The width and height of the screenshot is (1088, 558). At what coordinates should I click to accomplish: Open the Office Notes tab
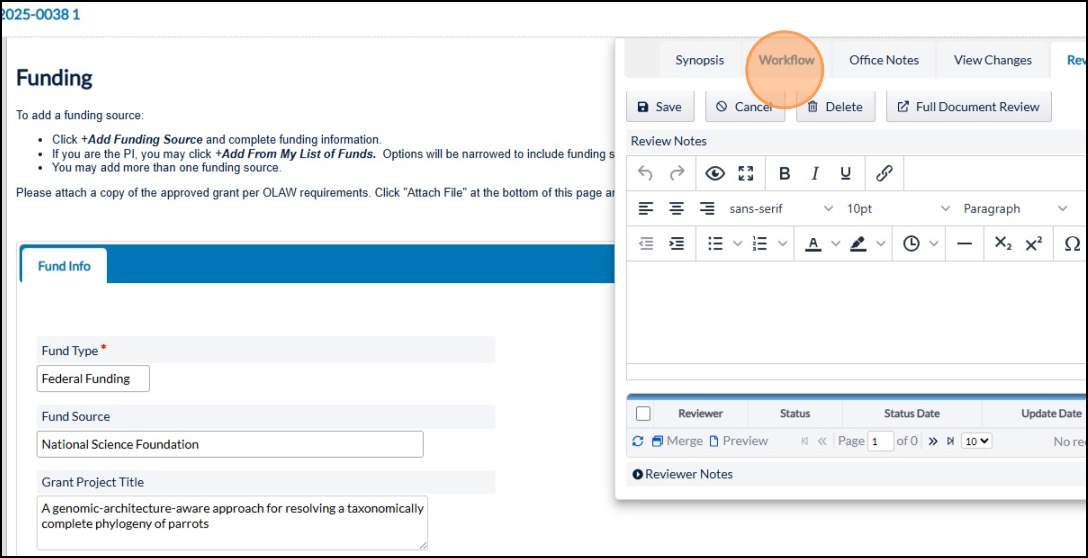pos(884,60)
